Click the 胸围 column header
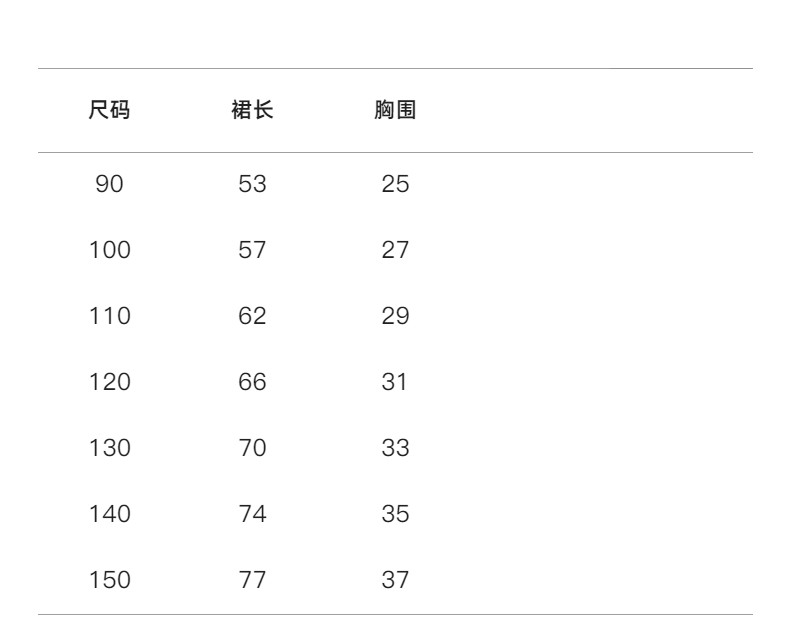Image resolution: width=790 pixels, height=617 pixels. 395,111
